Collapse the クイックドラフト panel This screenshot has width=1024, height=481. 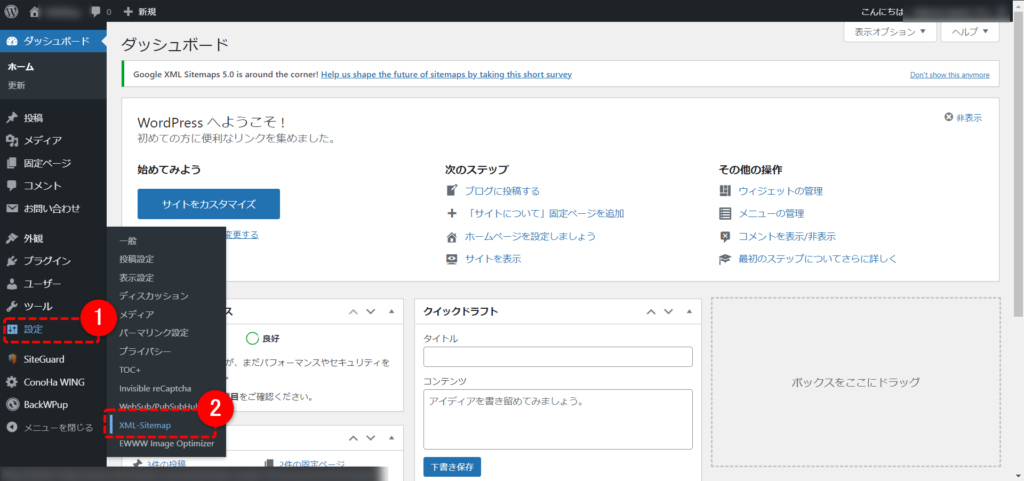(688, 311)
